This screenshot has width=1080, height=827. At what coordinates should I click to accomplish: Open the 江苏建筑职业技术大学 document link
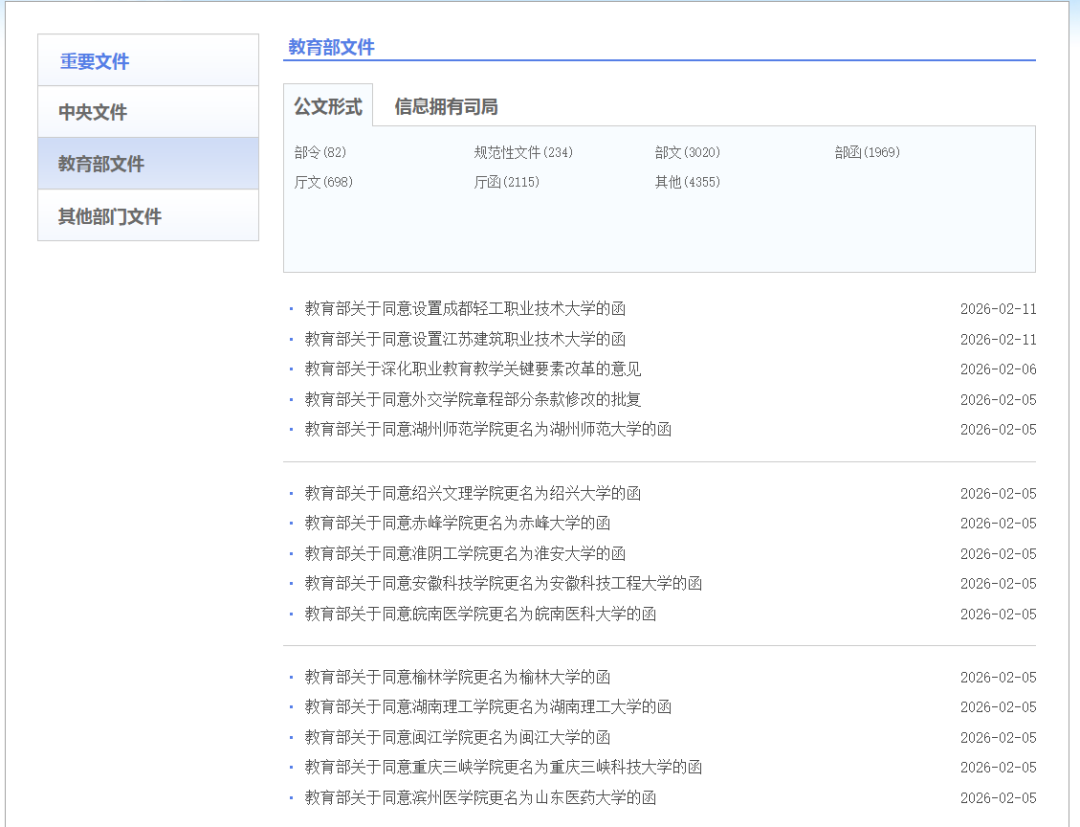465,339
